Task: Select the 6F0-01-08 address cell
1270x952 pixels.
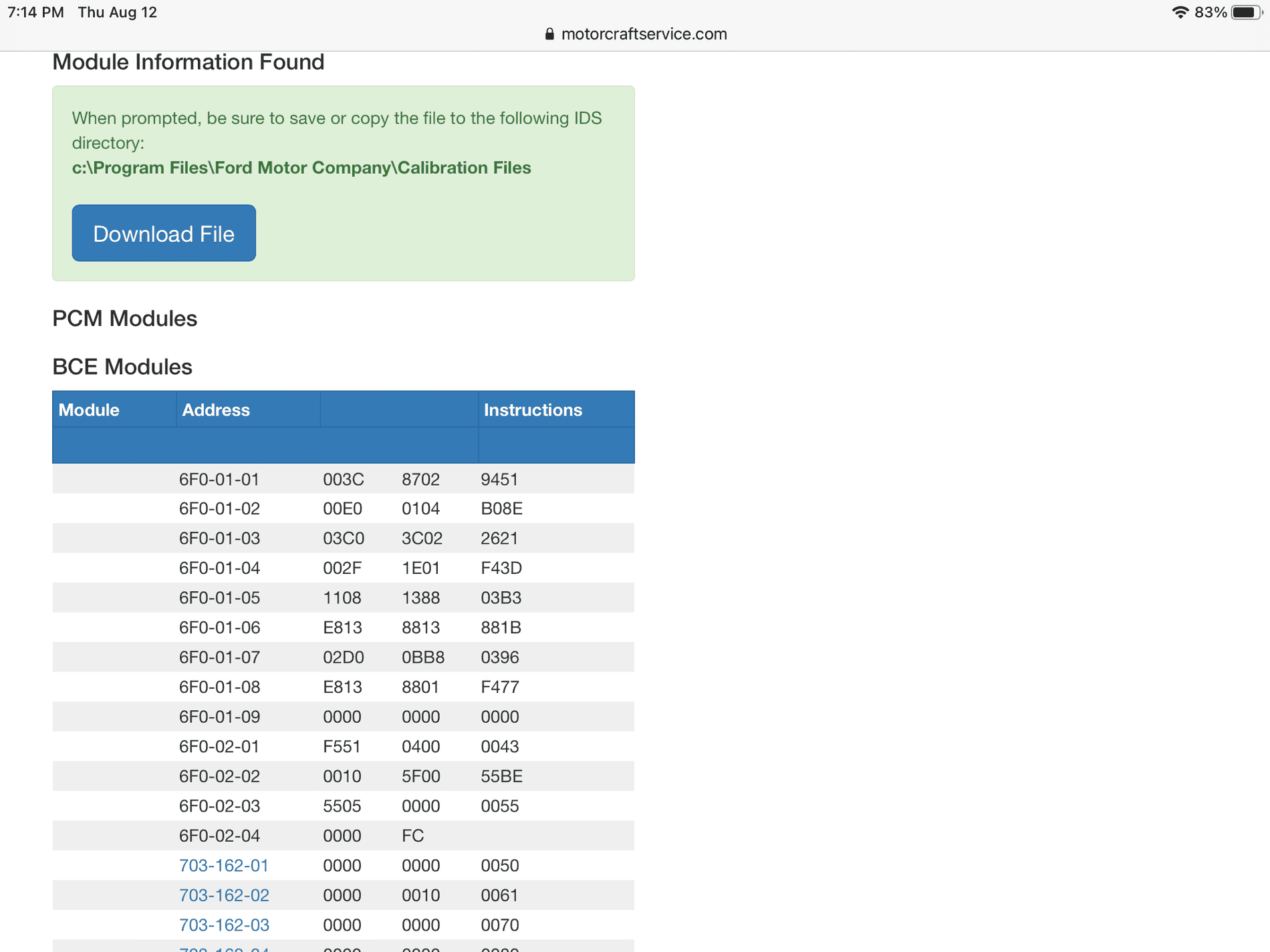Action: (x=219, y=687)
